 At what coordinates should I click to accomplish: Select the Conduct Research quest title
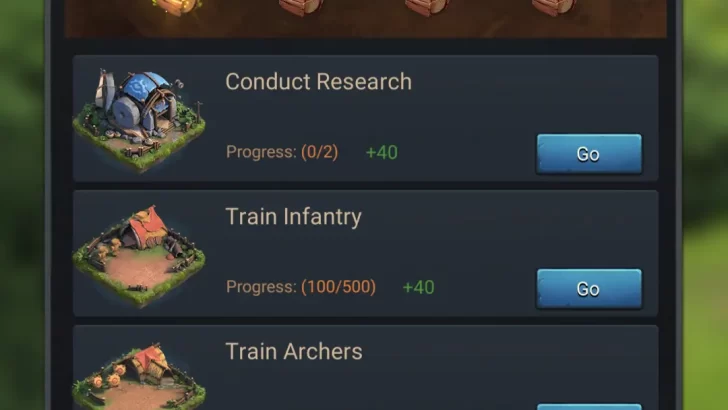[318, 82]
